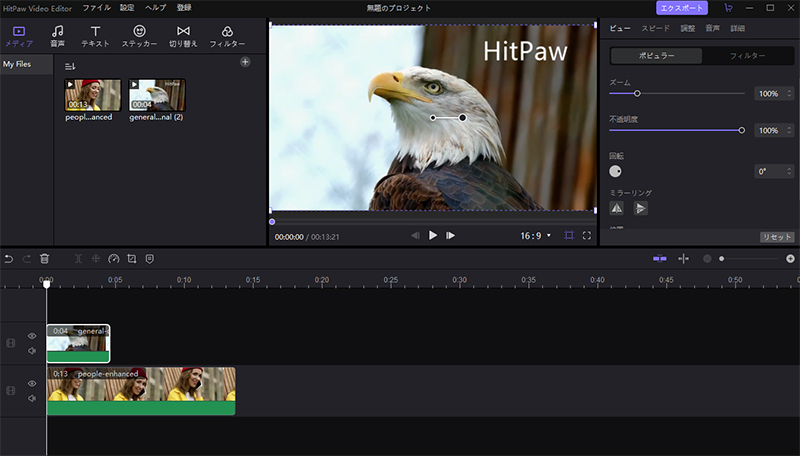Select the general...nal (2) media thumbnail
The width and height of the screenshot is (800, 456).
(x=157, y=95)
